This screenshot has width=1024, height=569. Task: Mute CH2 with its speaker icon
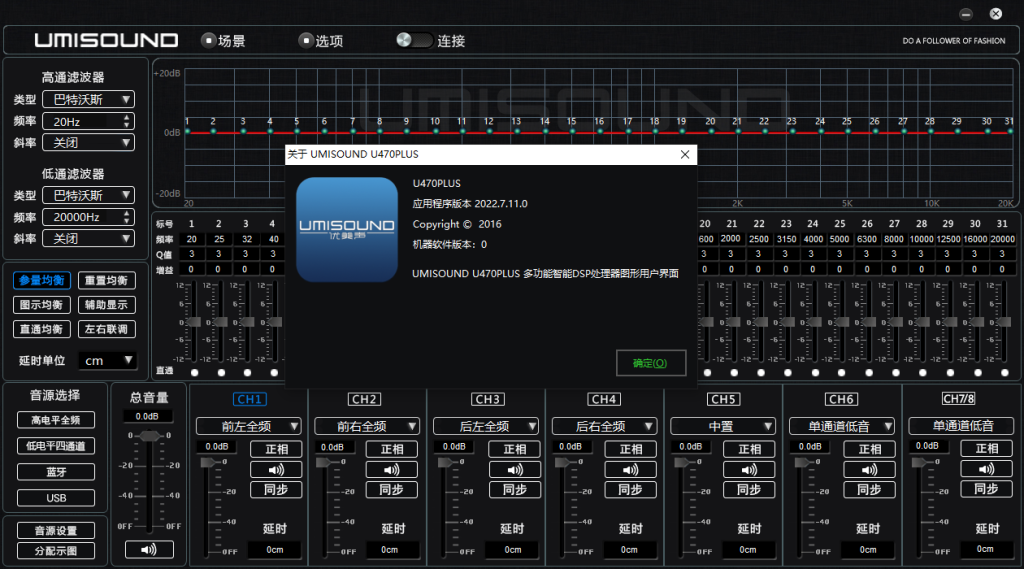391,470
